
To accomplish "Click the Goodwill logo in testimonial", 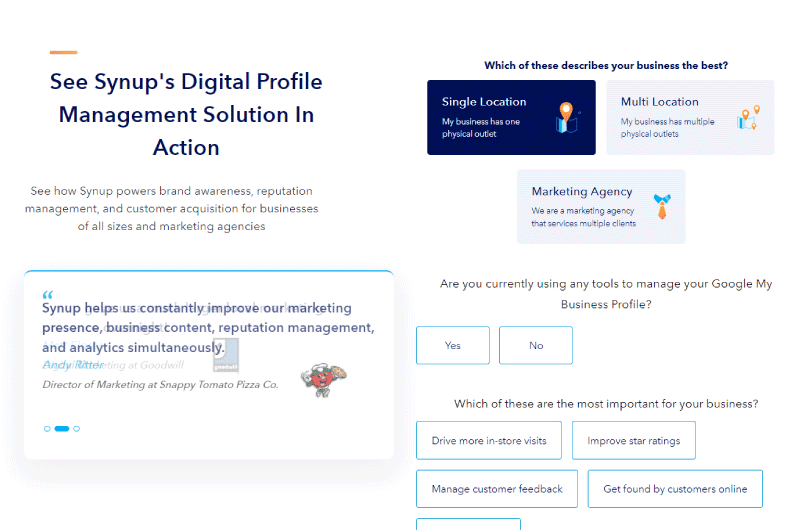I will click(226, 356).
